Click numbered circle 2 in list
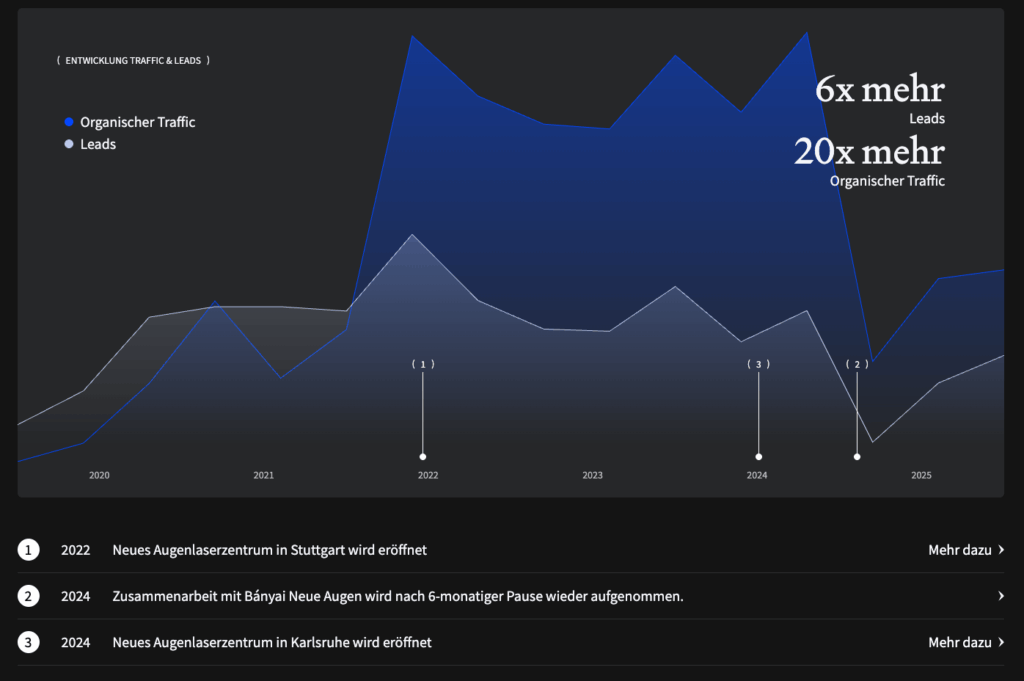 click(x=28, y=596)
